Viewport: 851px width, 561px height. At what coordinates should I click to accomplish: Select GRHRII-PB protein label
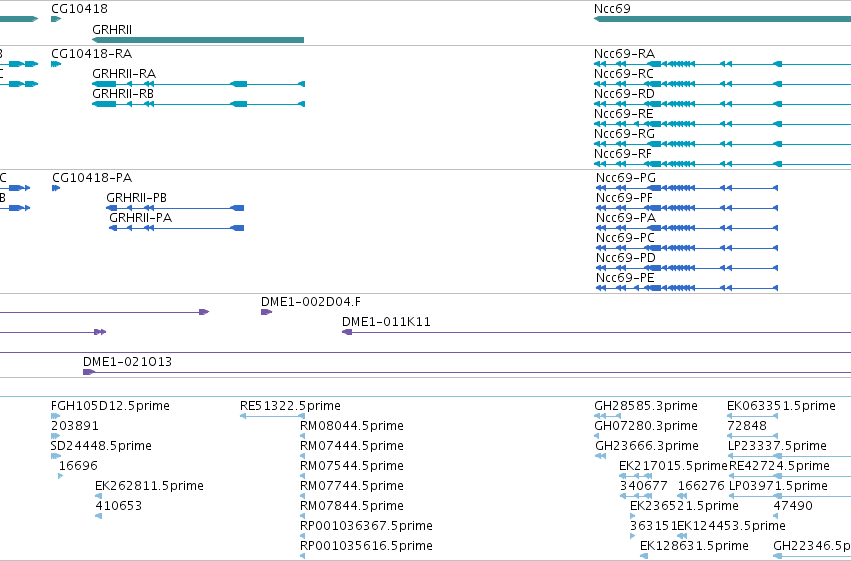click(x=137, y=198)
